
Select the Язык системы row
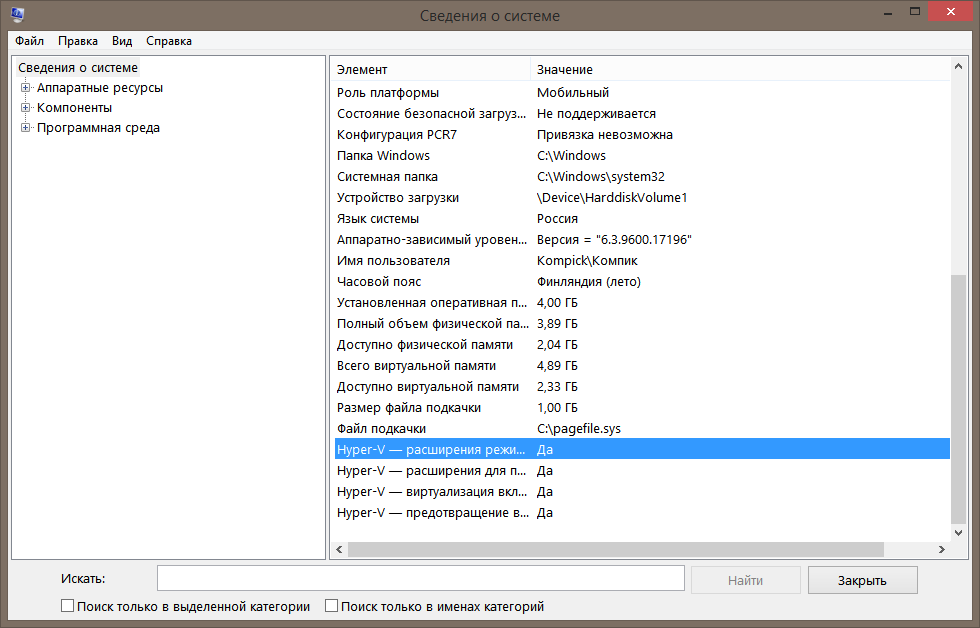click(642, 219)
